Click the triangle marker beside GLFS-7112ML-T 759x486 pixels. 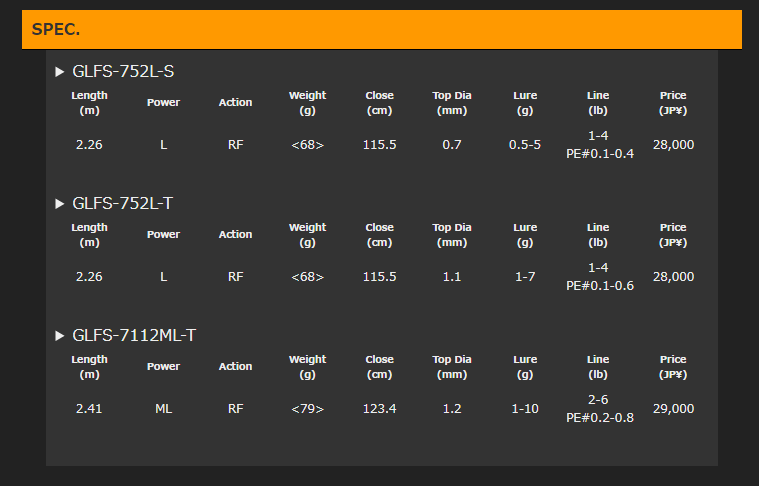[60, 336]
